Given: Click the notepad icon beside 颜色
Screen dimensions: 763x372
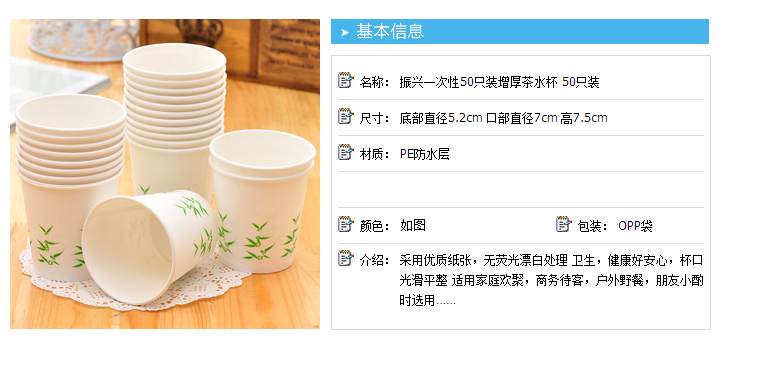Looking at the screenshot, I should tap(345, 224).
